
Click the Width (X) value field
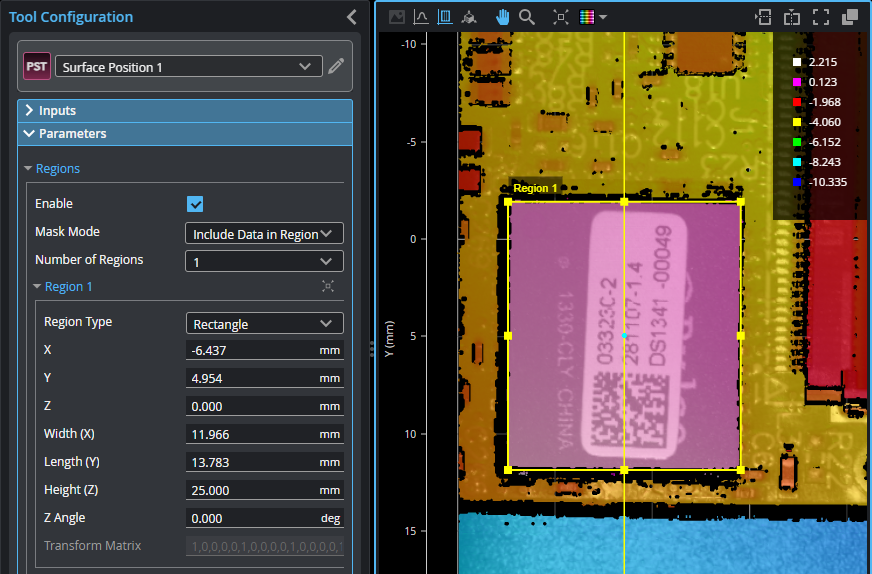tap(250, 435)
